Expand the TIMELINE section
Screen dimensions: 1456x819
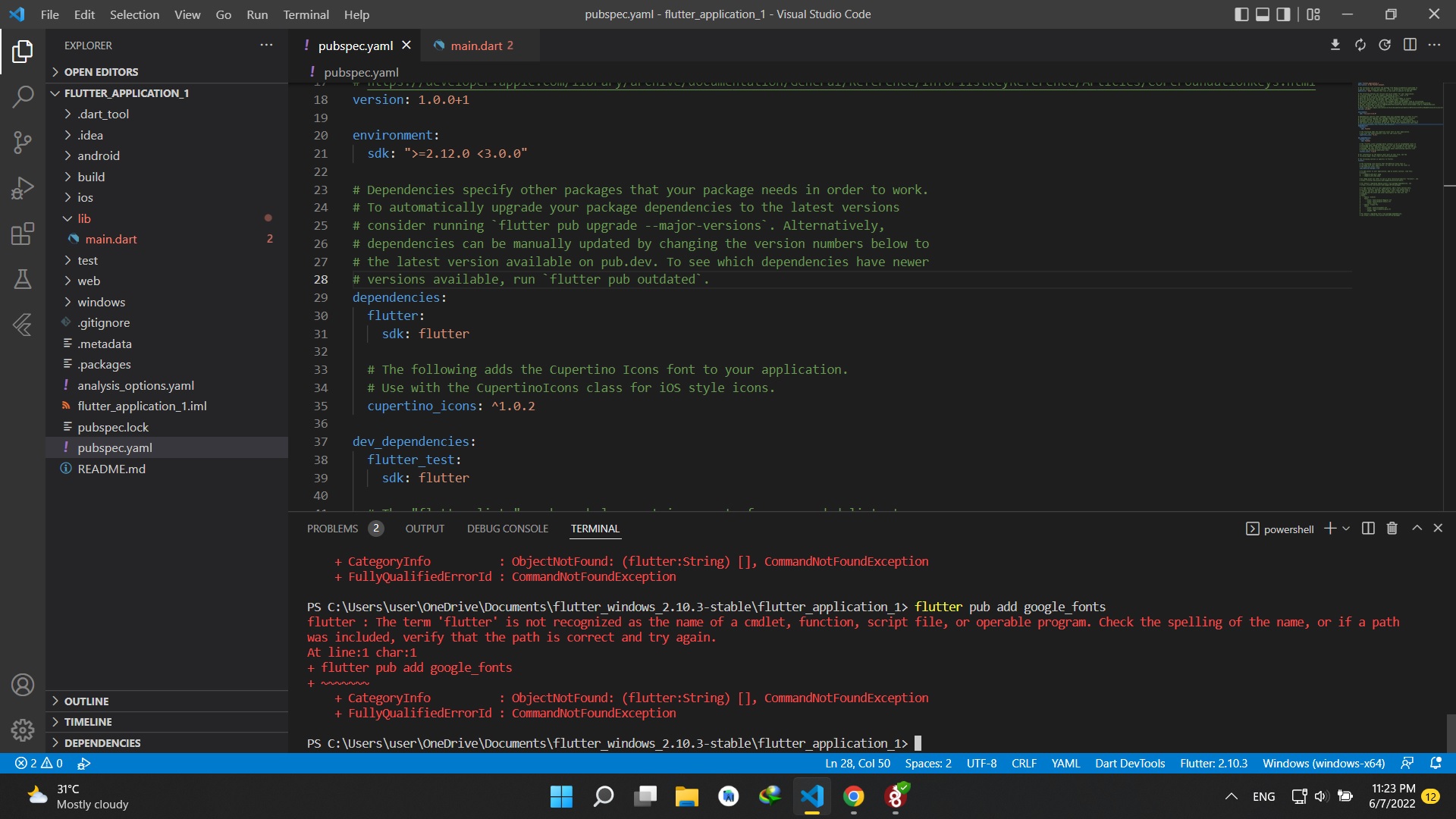tap(167, 722)
